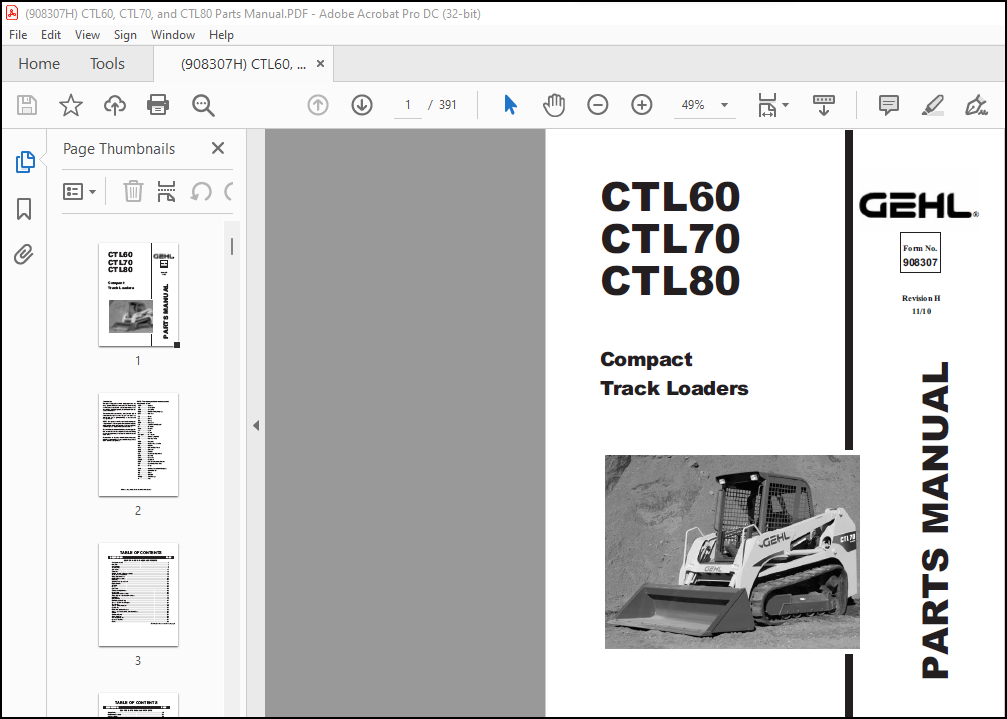Click the 'Form No. 908307' box
The image size is (1007, 719).
920,252
